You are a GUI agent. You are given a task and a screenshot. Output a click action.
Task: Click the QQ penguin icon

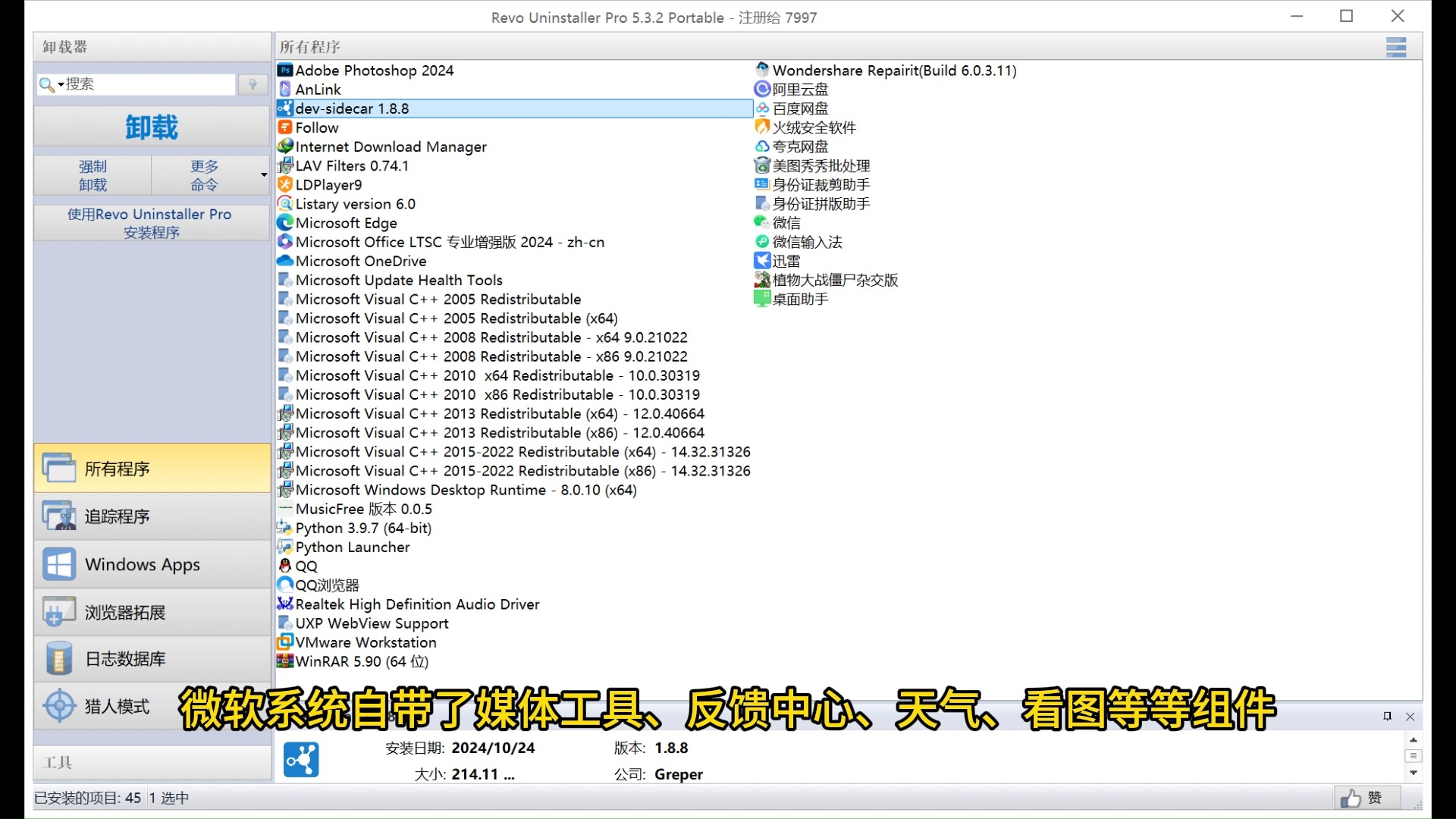tap(285, 566)
